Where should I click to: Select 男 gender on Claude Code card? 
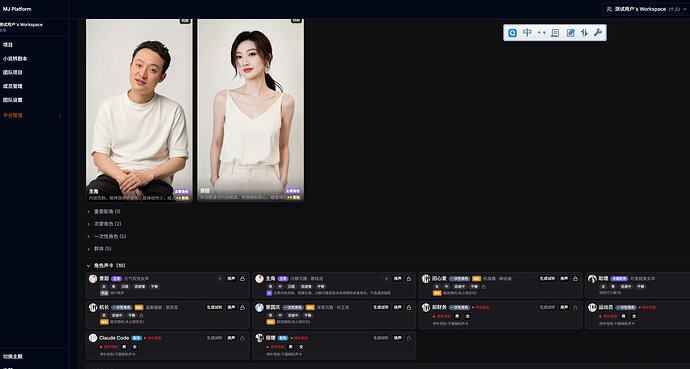click(124, 347)
